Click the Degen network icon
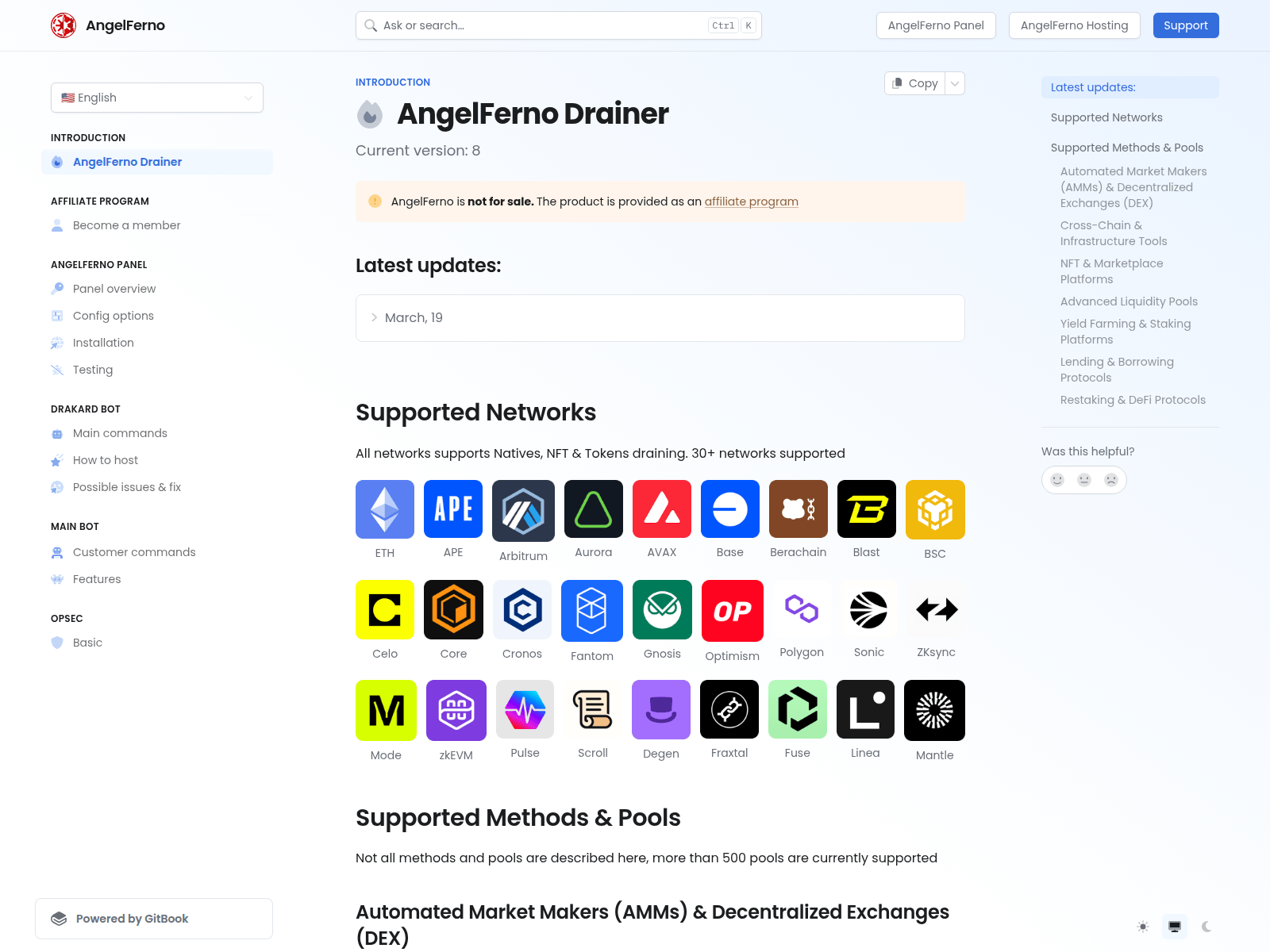The image size is (1270, 952). point(661,709)
